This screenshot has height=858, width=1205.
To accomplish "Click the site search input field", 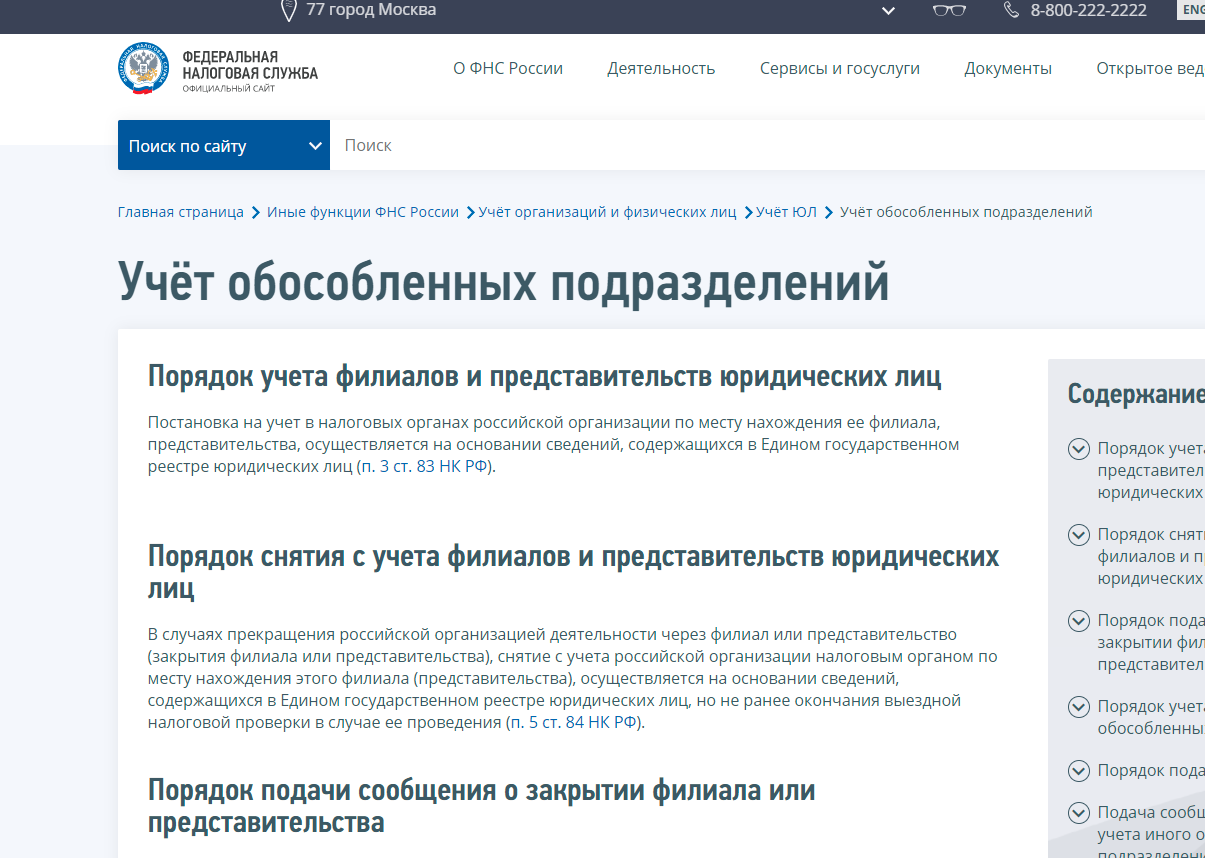I will pyautogui.click(x=767, y=146).
